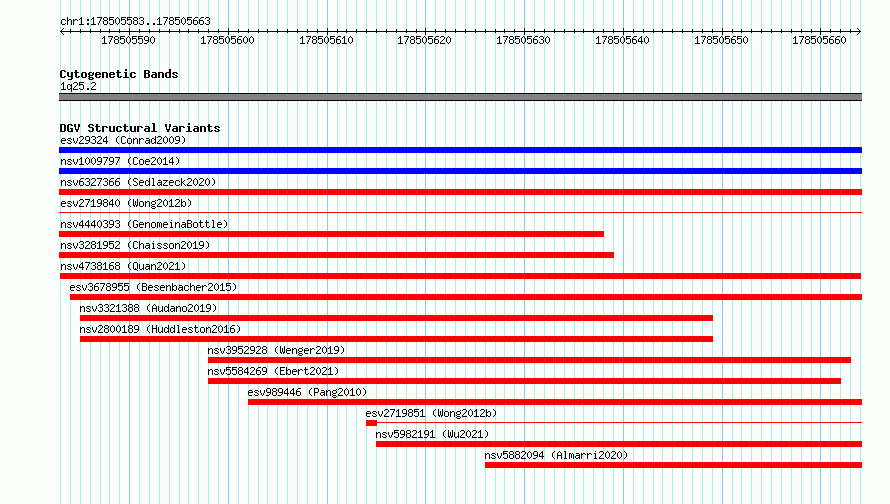The width and height of the screenshot is (890, 504).
Task: Click ruler position 178505610
Action: point(326,40)
